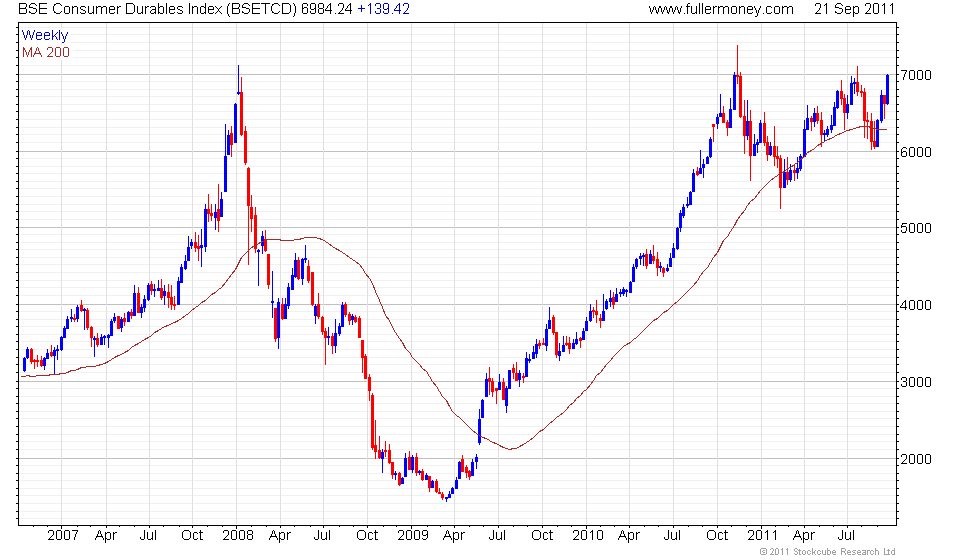The height and width of the screenshot is (560, 980).
Task: Click the 2000 price axis label
Action: click(918, 459)
